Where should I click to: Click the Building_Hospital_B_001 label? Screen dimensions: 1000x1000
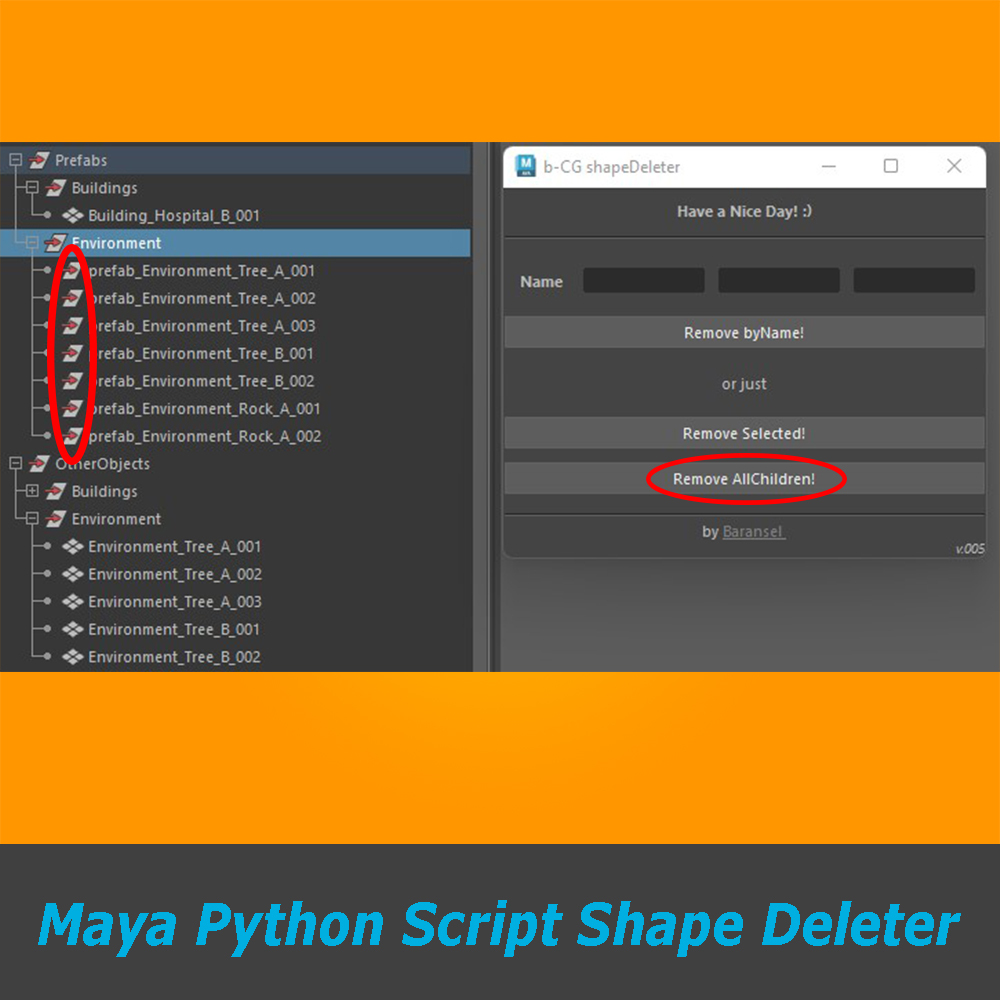174,216
